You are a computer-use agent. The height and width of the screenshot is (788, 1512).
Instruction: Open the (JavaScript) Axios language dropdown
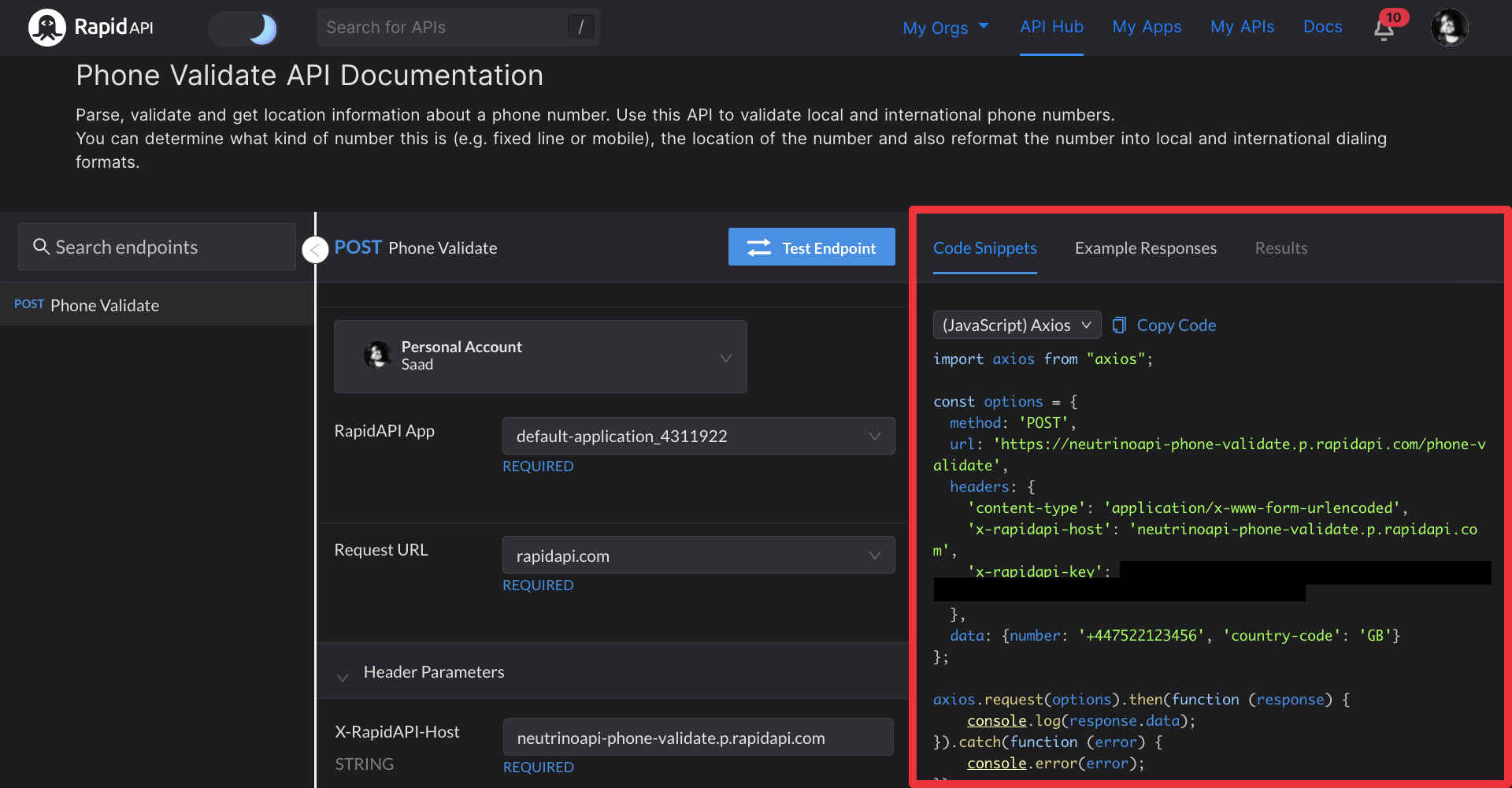click(x=1017, y=325)
